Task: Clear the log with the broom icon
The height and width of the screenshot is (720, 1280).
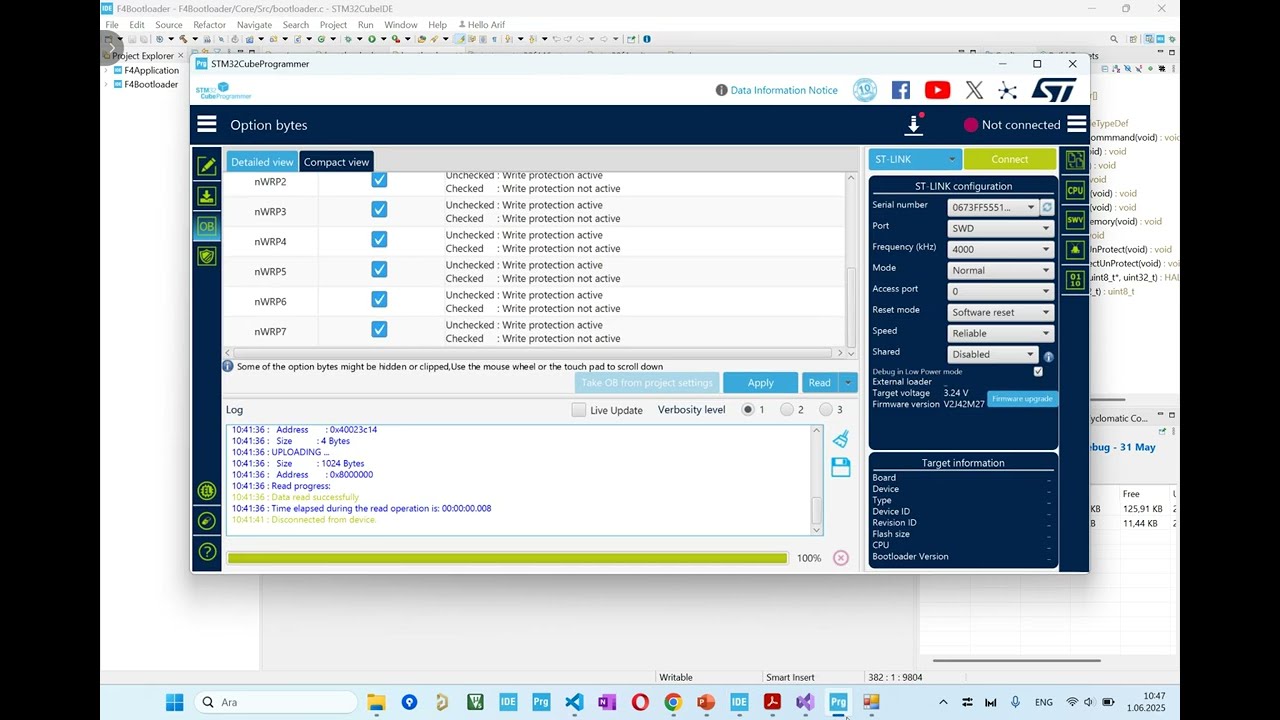Action: tap(840, 439)
